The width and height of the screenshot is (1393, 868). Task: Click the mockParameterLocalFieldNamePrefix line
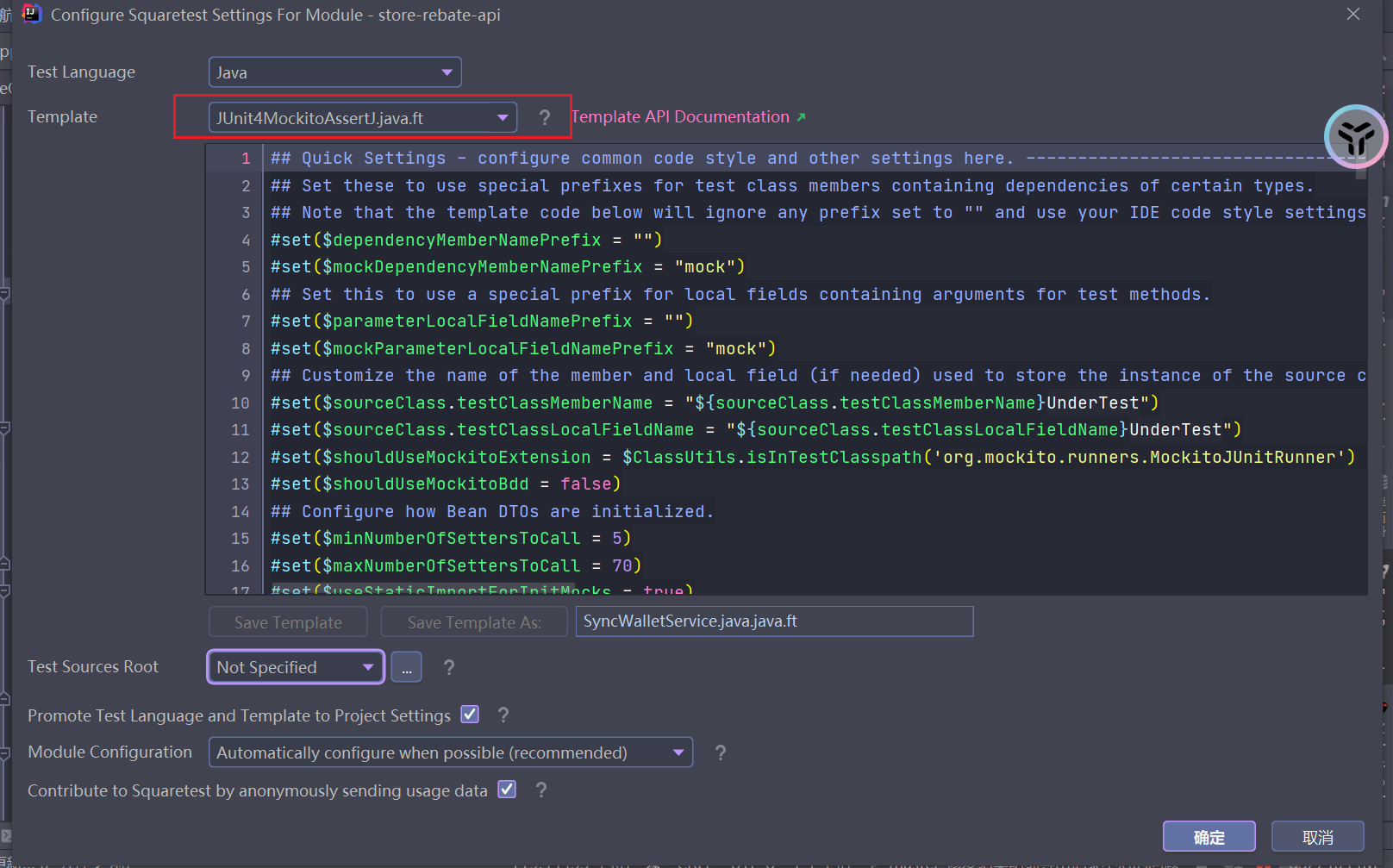point(523,348)
